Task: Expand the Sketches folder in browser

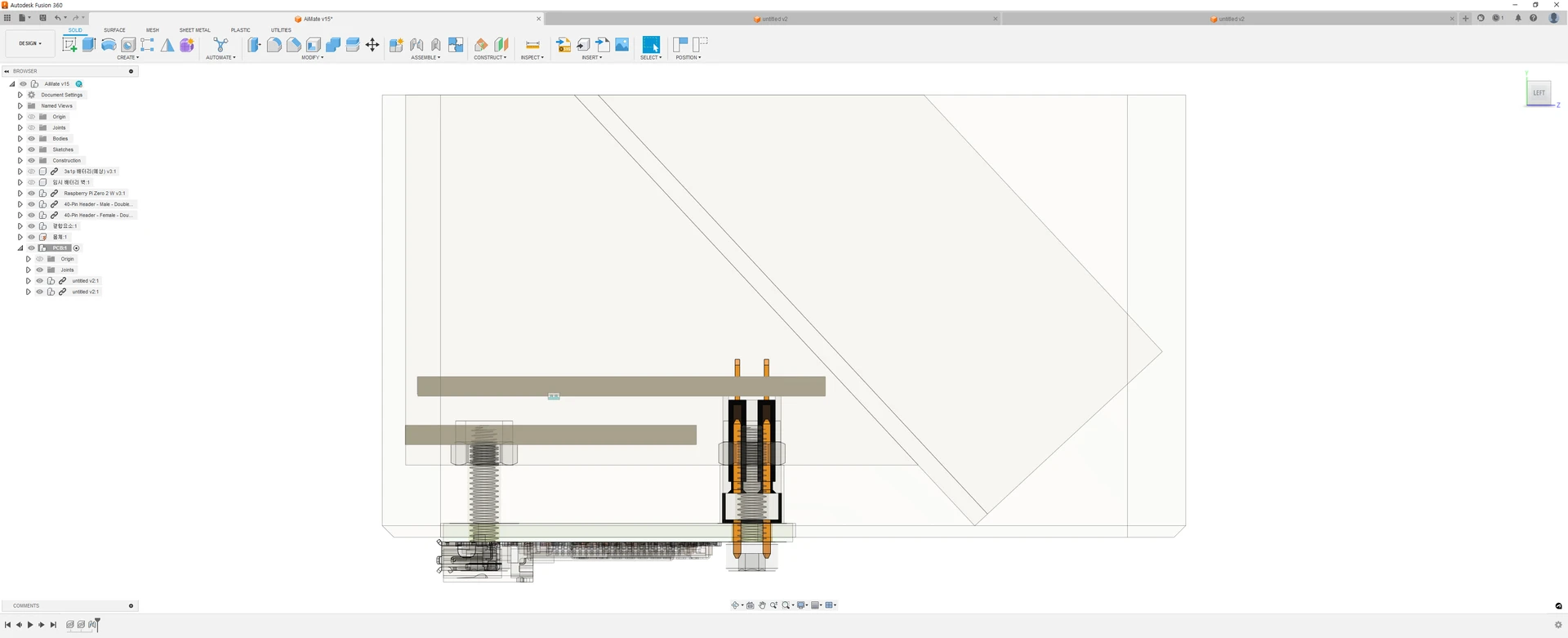Action: 20,149
